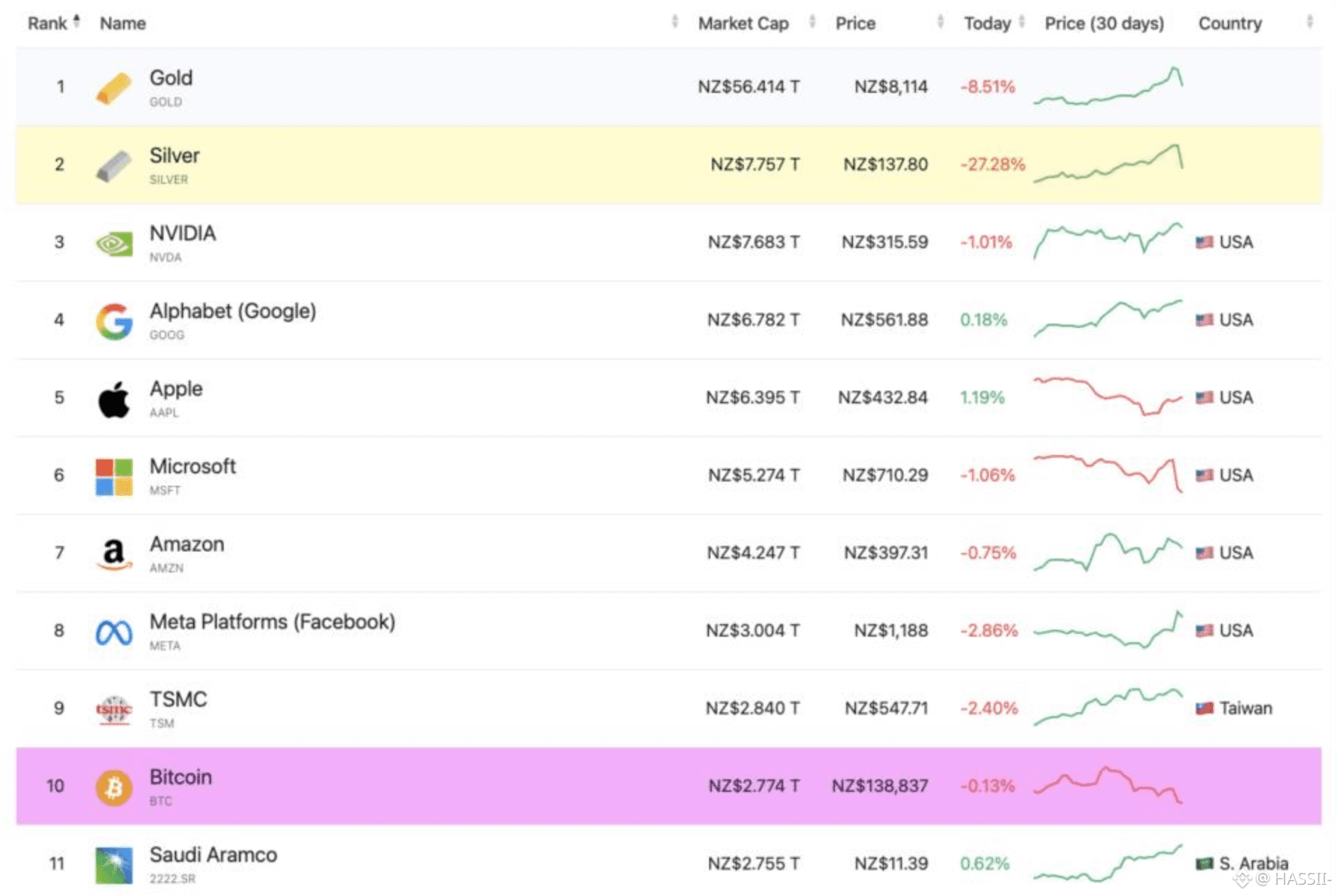Viewport: 1337px width, 896px height.
Task: Sort table by Market Cap column
Action: point(743,23)
